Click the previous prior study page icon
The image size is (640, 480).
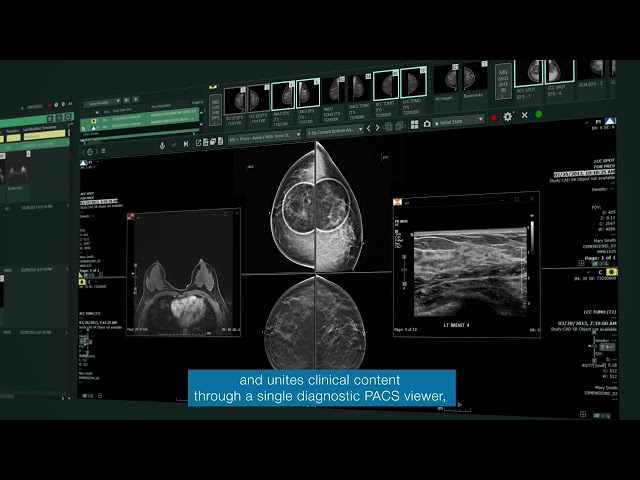tap(388, 127)
